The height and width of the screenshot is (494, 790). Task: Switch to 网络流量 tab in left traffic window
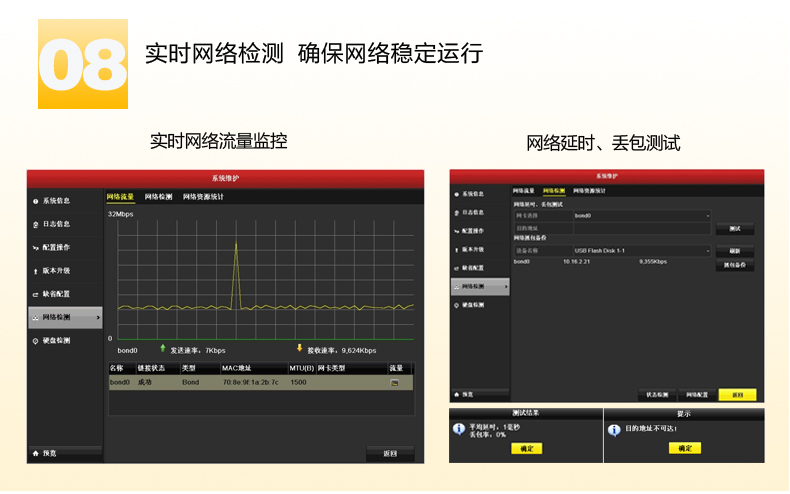point(120,197)
